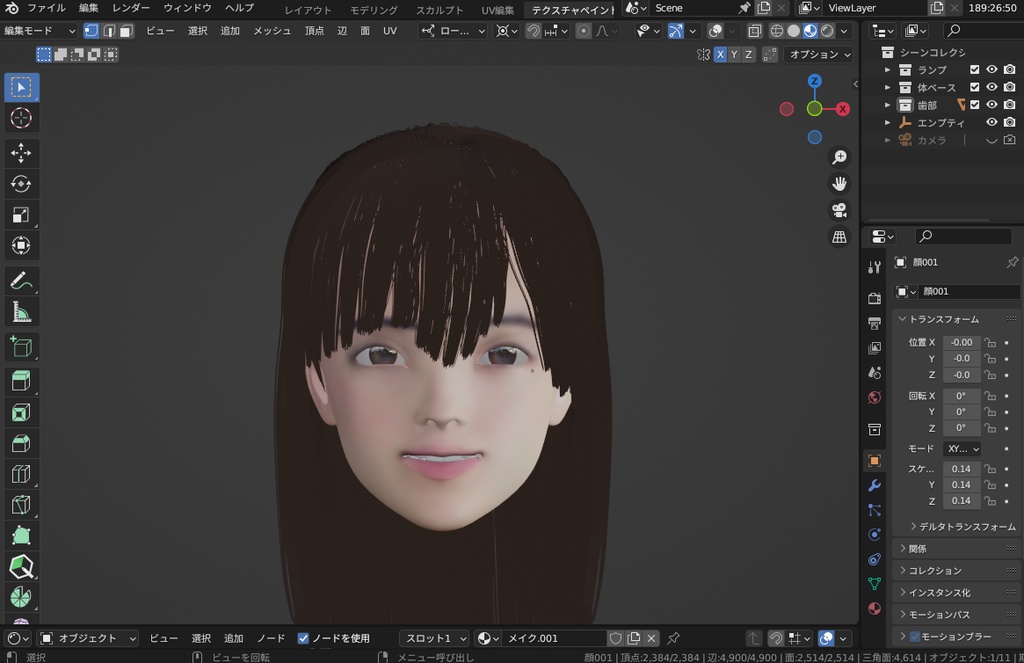Expand the 関係 panel
The height and width of the screenshot is (663, 1024).
918,548
